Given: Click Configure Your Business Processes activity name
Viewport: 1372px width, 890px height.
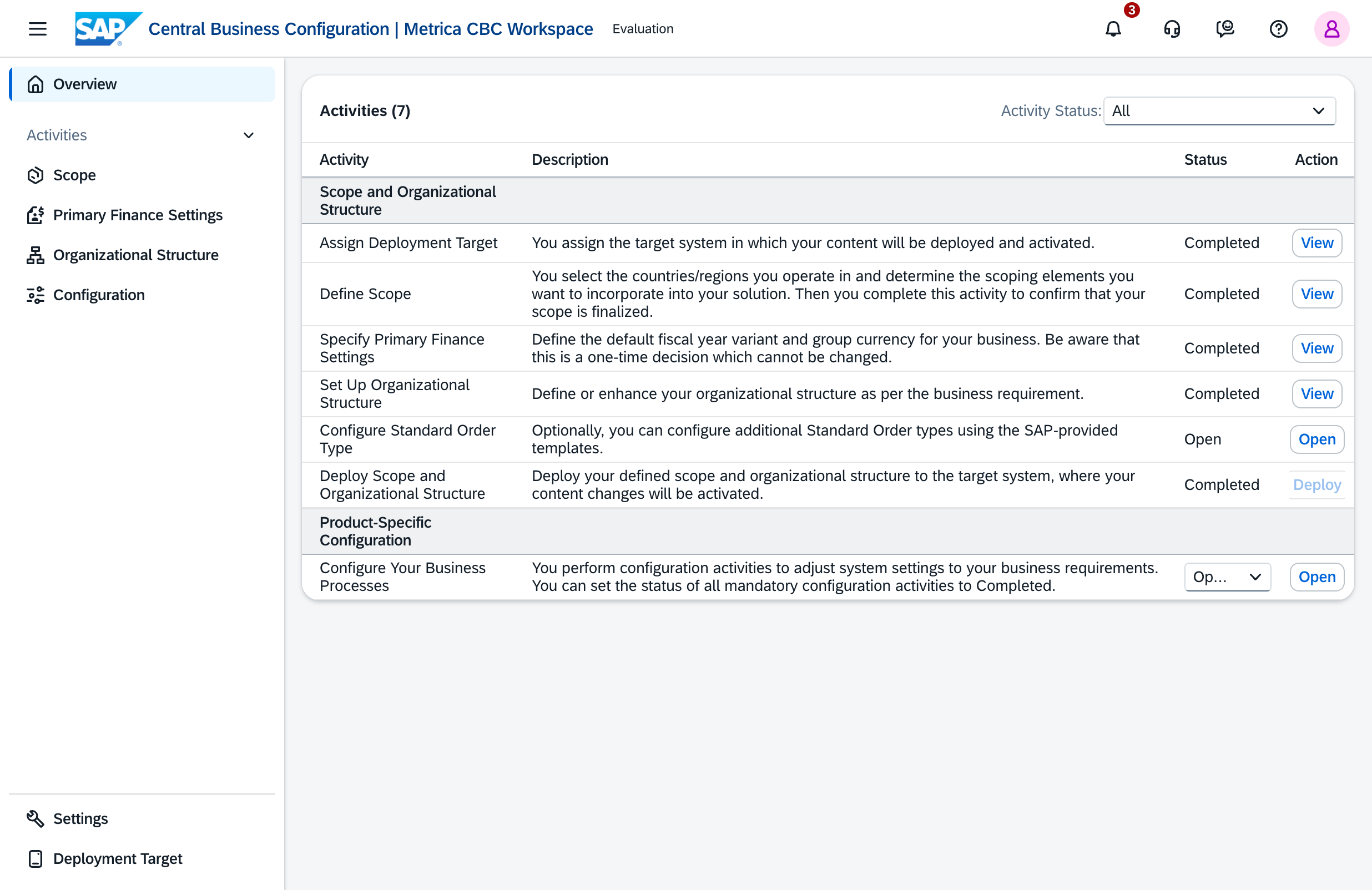Looking at the screenshot, I should tap(402, 577).
